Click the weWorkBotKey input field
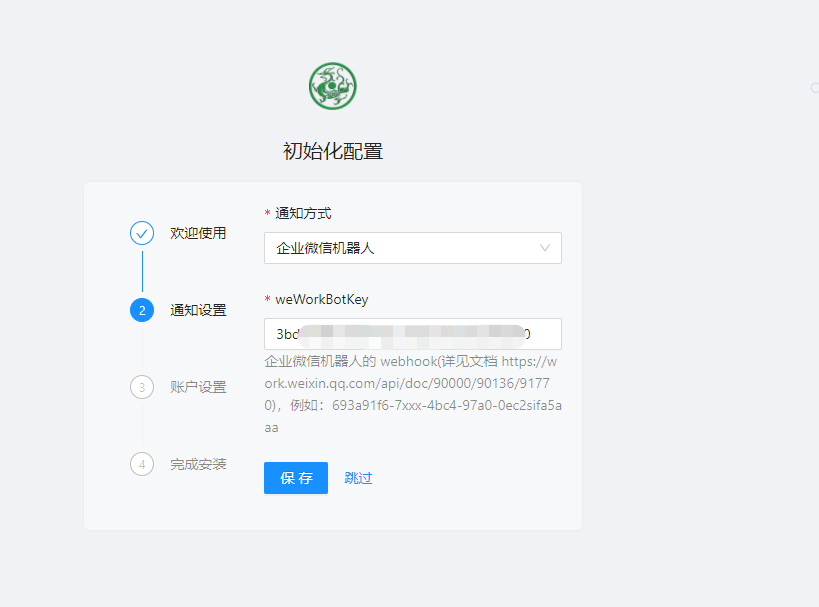The width and height of the screenshot is (819, 607). click(x=413, y=334)
